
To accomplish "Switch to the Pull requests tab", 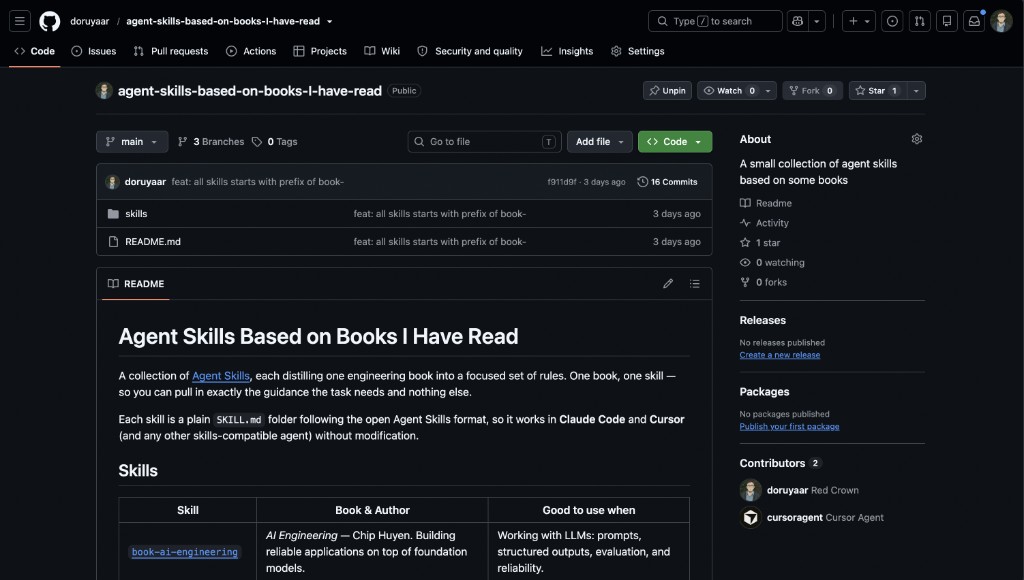I will pyautogui.click(x=170, y=51).
